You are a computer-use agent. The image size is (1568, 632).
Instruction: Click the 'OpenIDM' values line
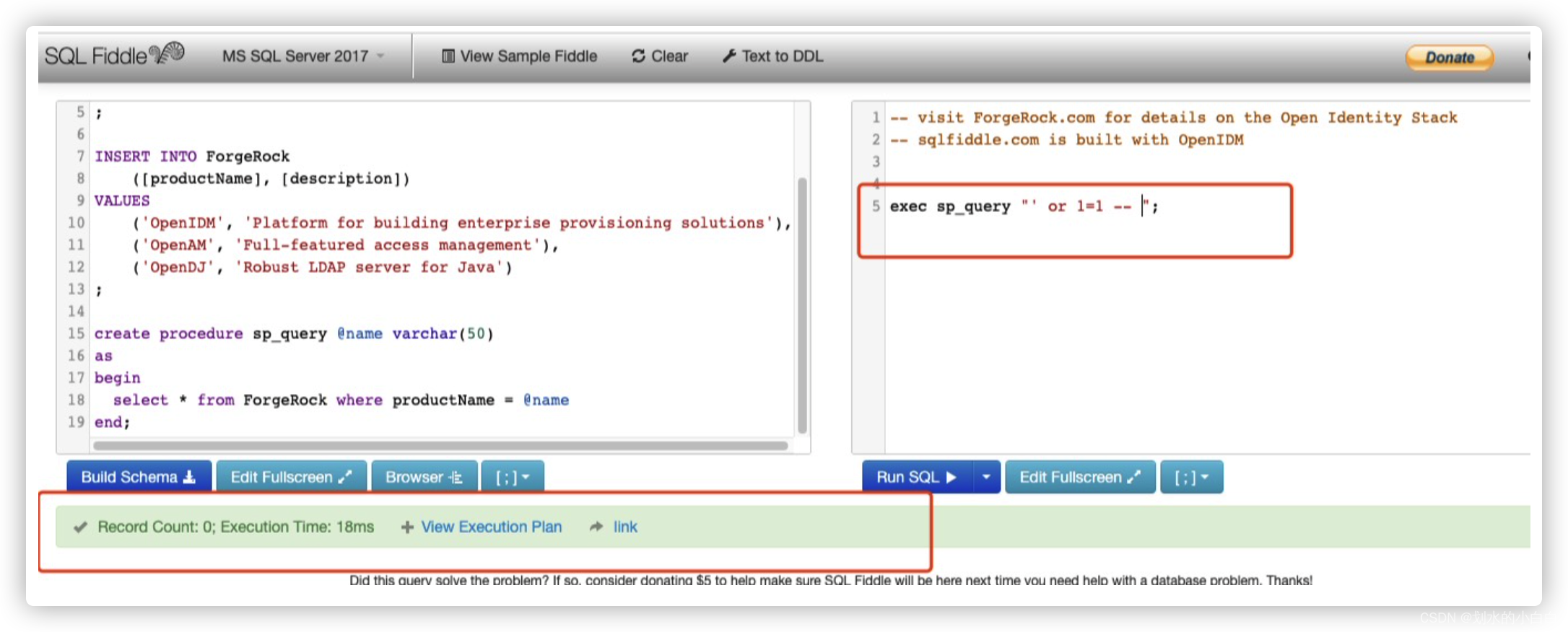(x=461, y=222)
